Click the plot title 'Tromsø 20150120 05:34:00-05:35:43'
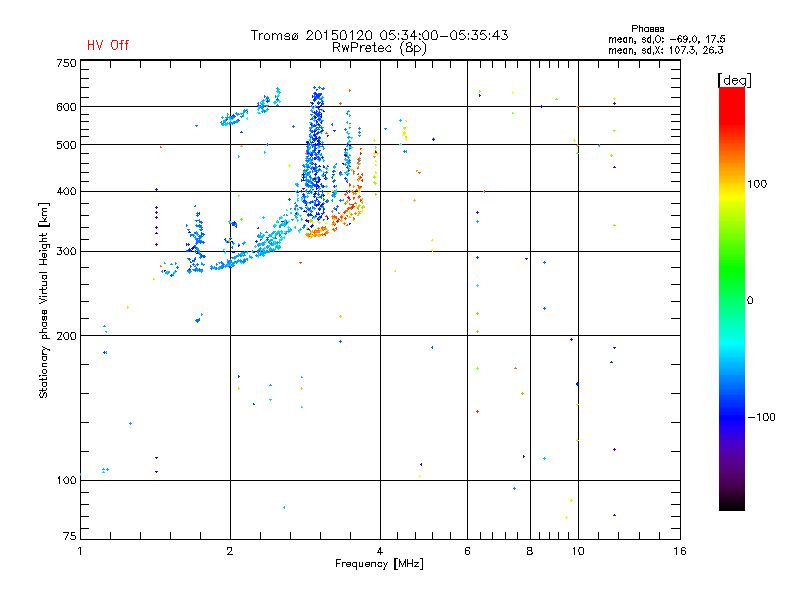 point(379,35)
